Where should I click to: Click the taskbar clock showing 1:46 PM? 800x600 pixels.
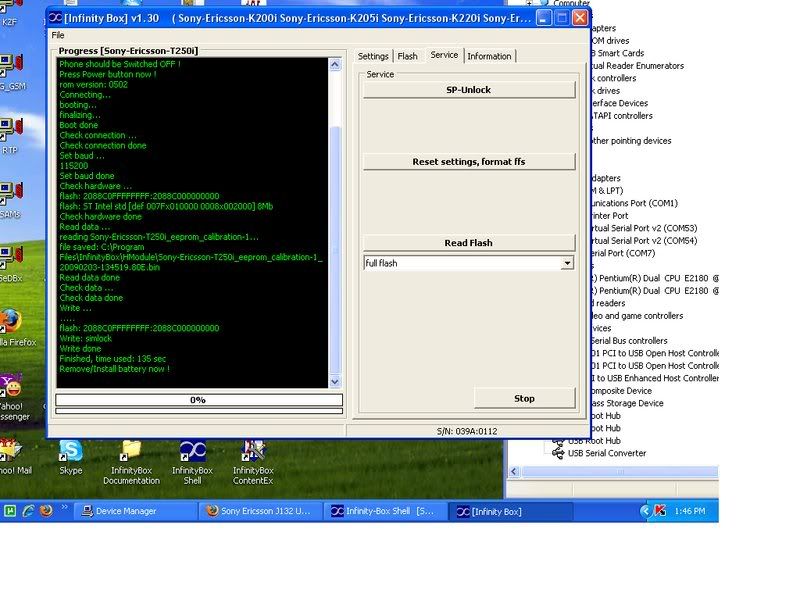point(689,511)
